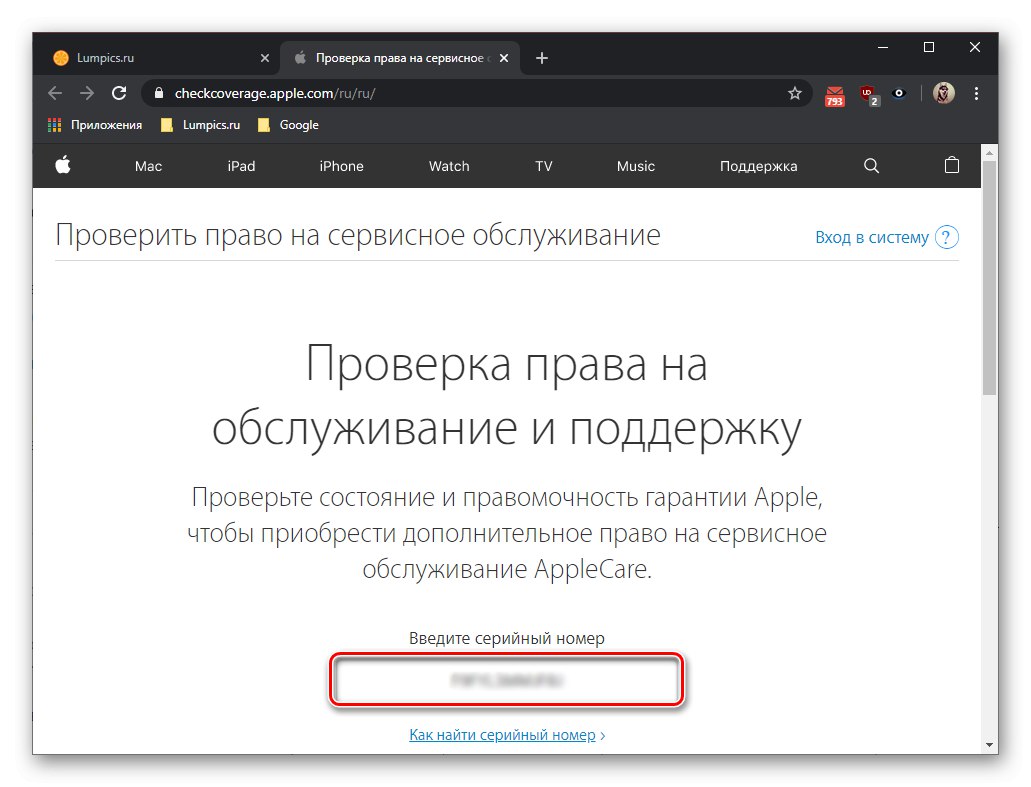The height and width of the screenshot is (787, 1031).
Task: Open the iPad section in Apple nav
Action: [x=241, y=166]
